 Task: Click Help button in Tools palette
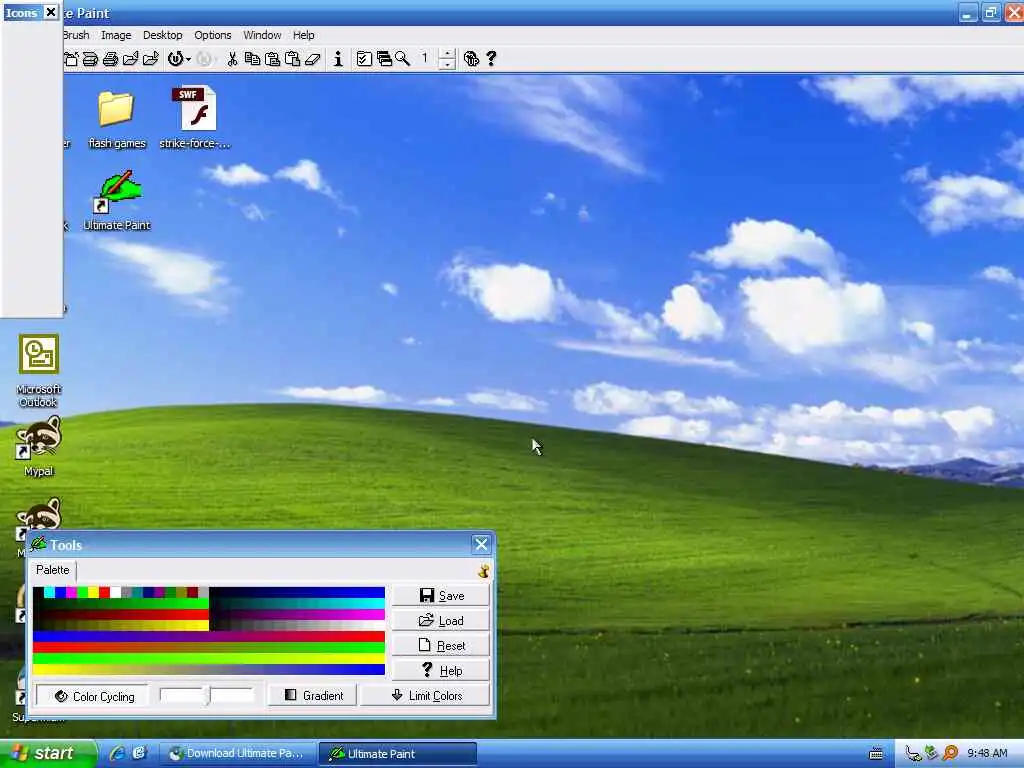coord(441,670)
